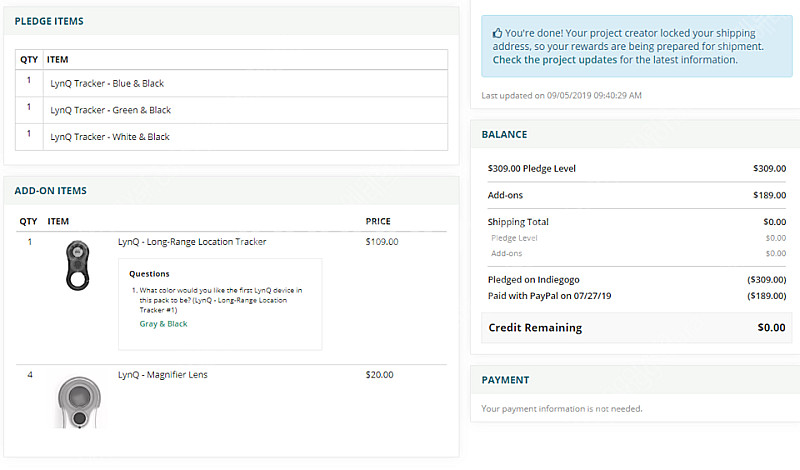Click the Gray & Black color answer
This screenshot has height=470, width=800.
163,324
